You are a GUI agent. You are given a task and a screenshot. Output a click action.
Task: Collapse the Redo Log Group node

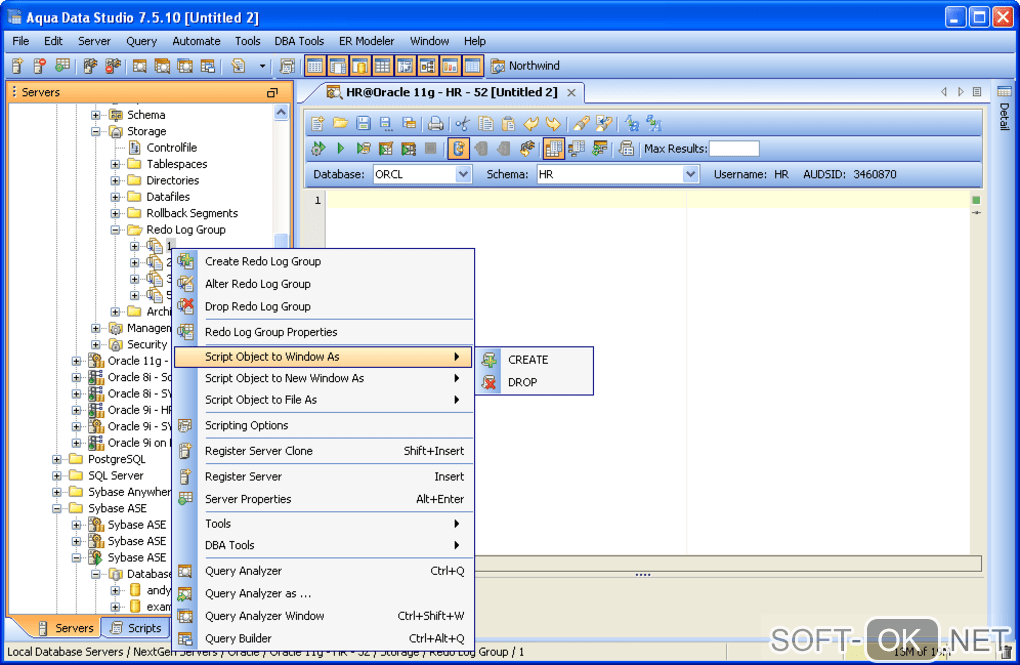[115, 230]
